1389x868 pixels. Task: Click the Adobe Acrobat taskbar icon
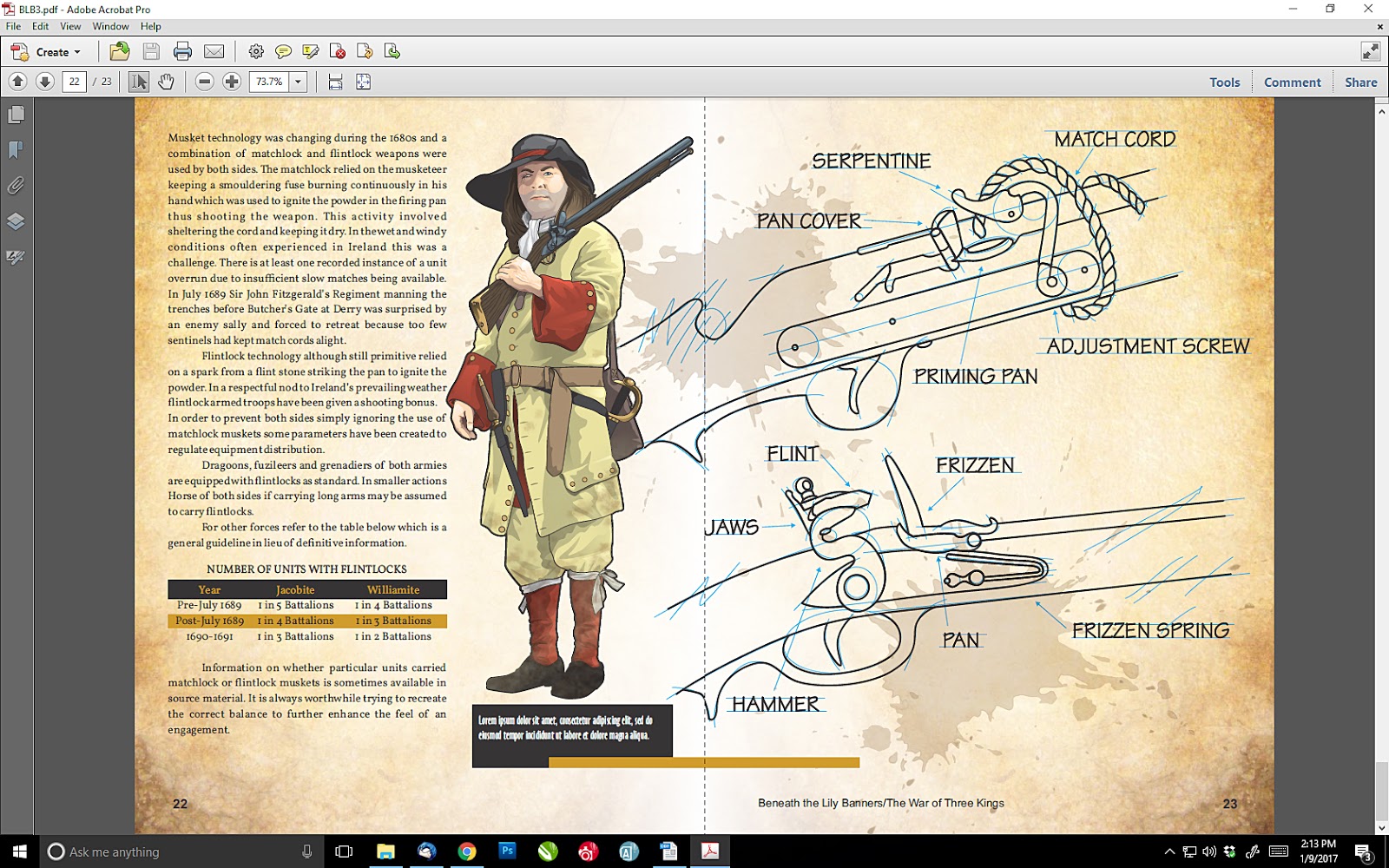(x=710, y=852)
